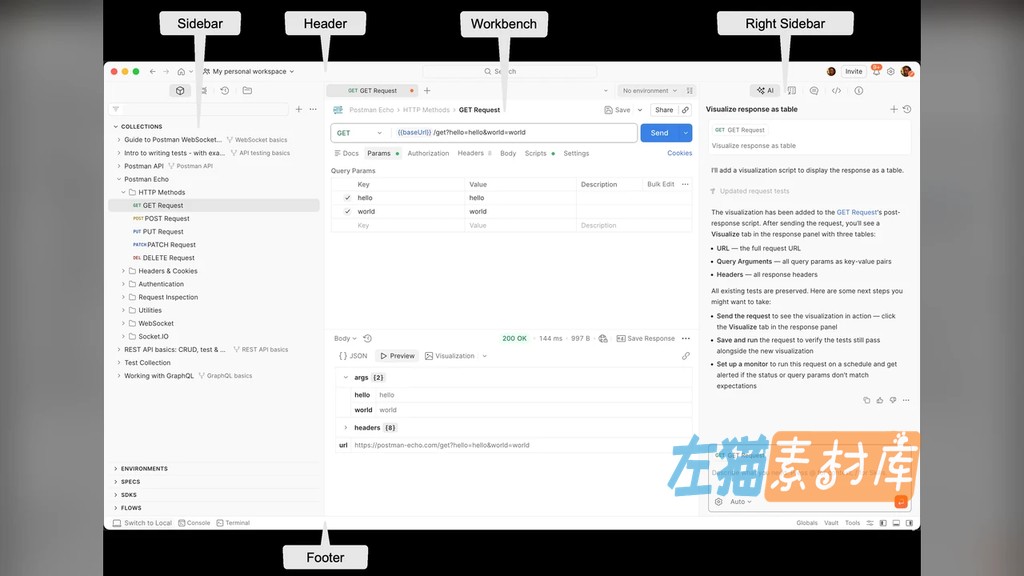The image size is (1024, 576).
Task: Click the request URL input field
Action: point(514,133)
